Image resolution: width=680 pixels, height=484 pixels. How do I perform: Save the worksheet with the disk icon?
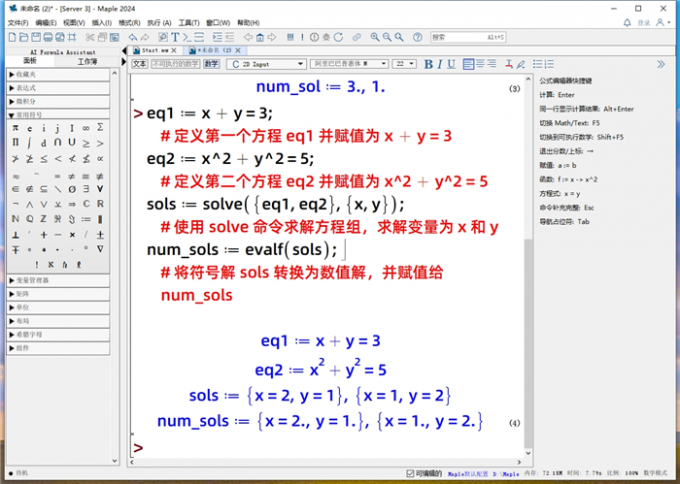(x=36, y=37)
